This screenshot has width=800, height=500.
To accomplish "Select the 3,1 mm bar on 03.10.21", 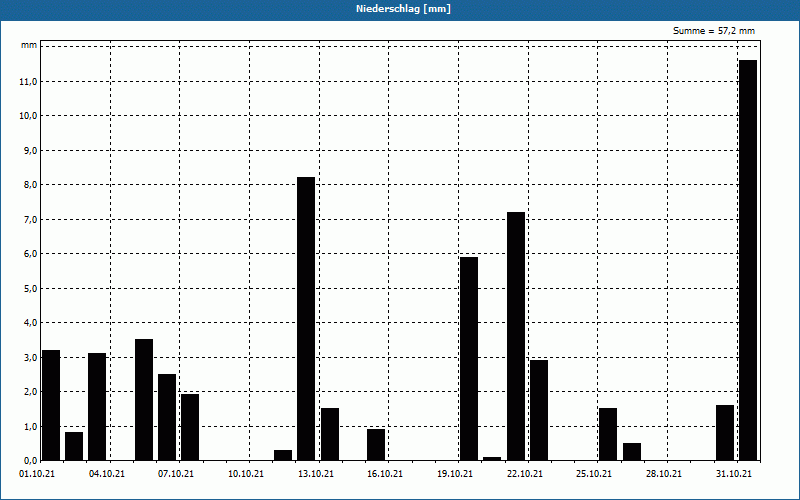I will coord(97,407).
